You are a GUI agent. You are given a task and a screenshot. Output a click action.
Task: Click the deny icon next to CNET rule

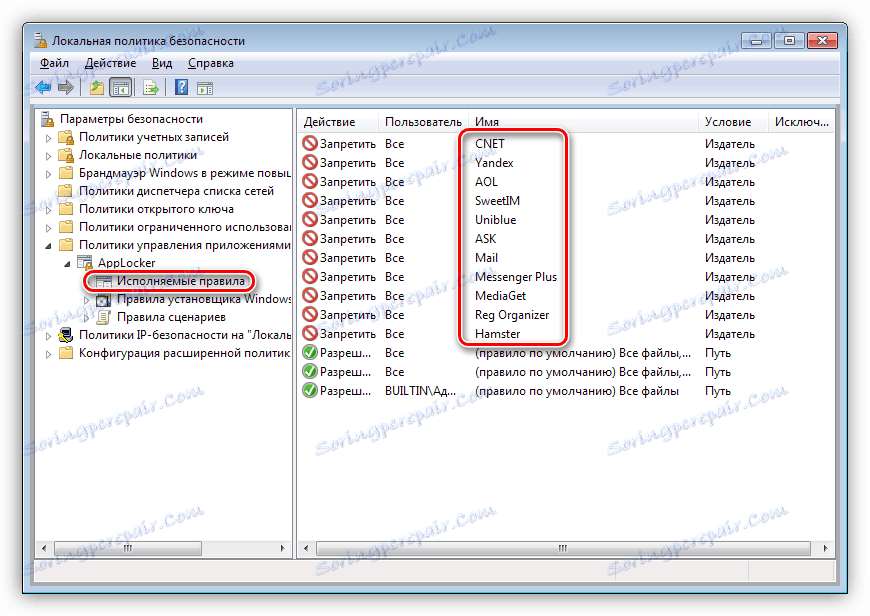click(x=307, y=143)
